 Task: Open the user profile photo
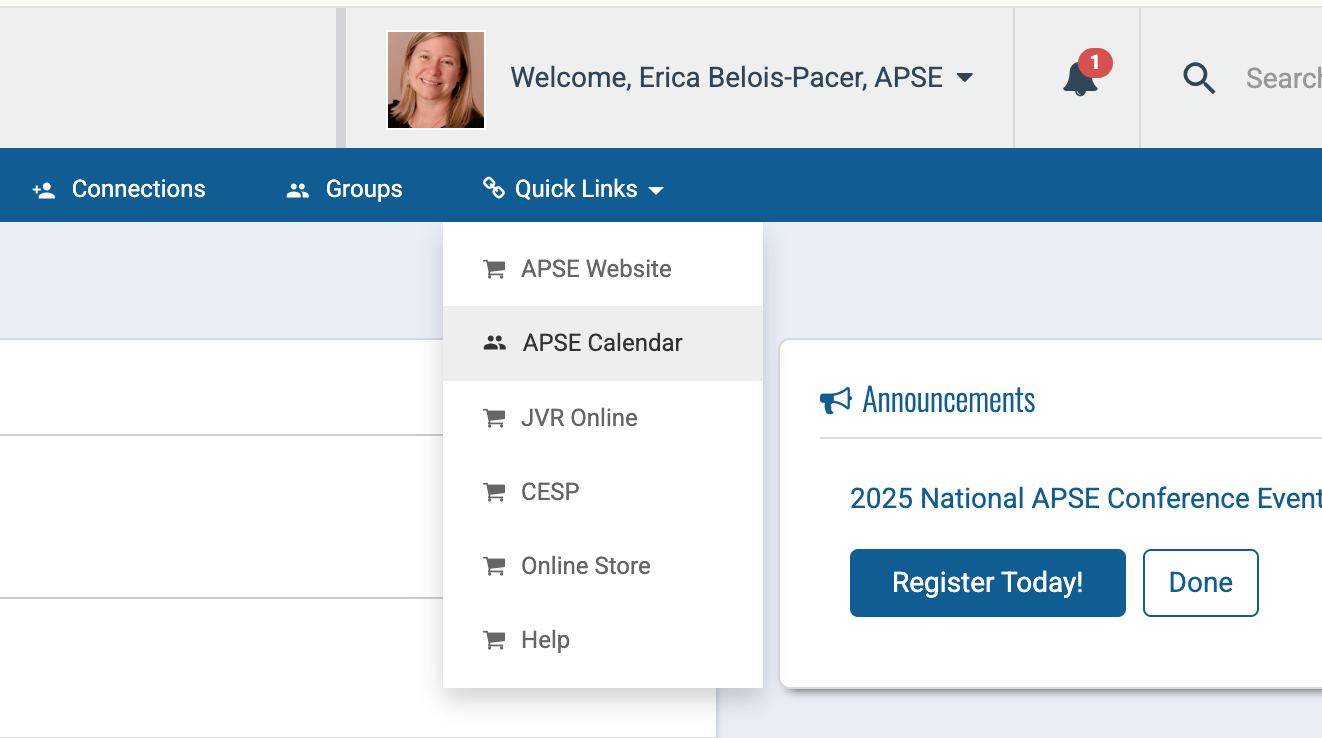pyautogui.click(x=436, y=80)
